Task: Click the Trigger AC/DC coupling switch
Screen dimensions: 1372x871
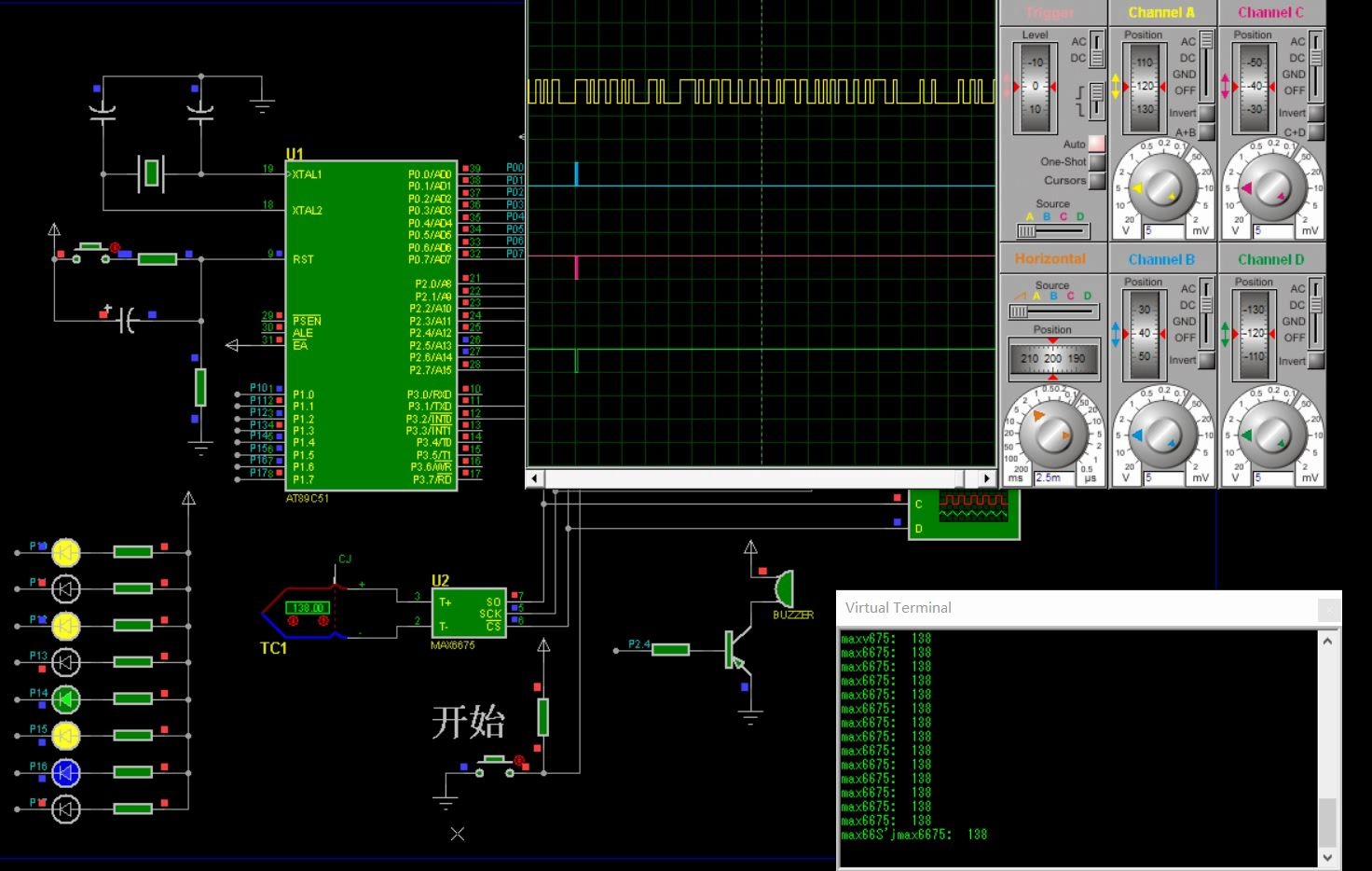Action: tap(1097, 49)
